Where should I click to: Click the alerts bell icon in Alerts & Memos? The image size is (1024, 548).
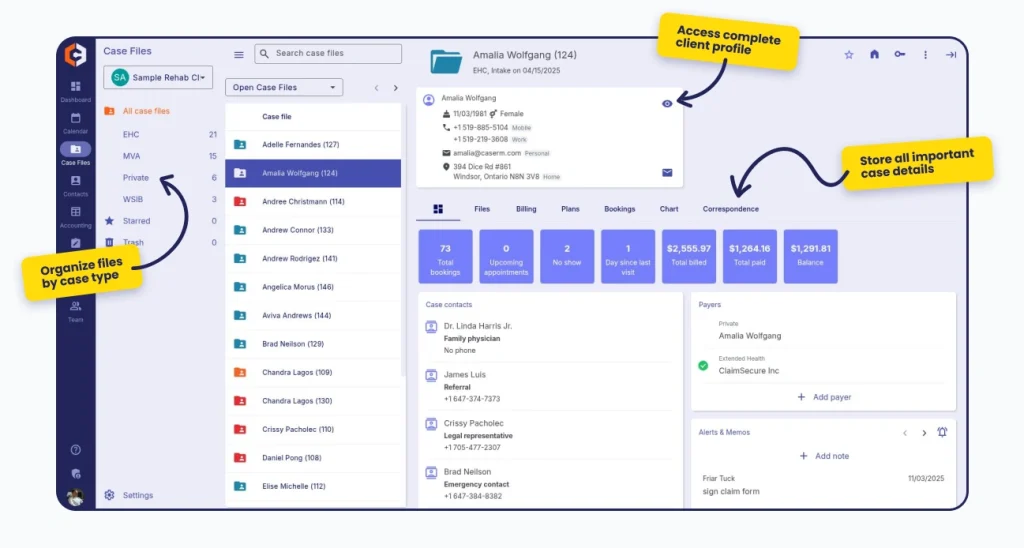[942, 432]
